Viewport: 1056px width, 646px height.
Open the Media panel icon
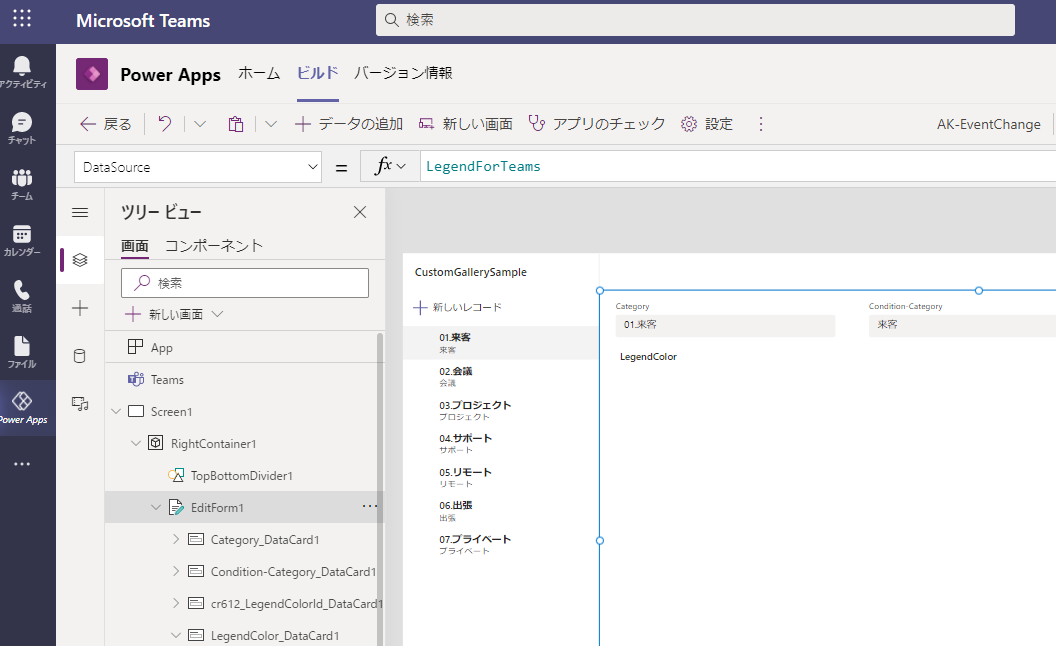(x=79, y=404)
